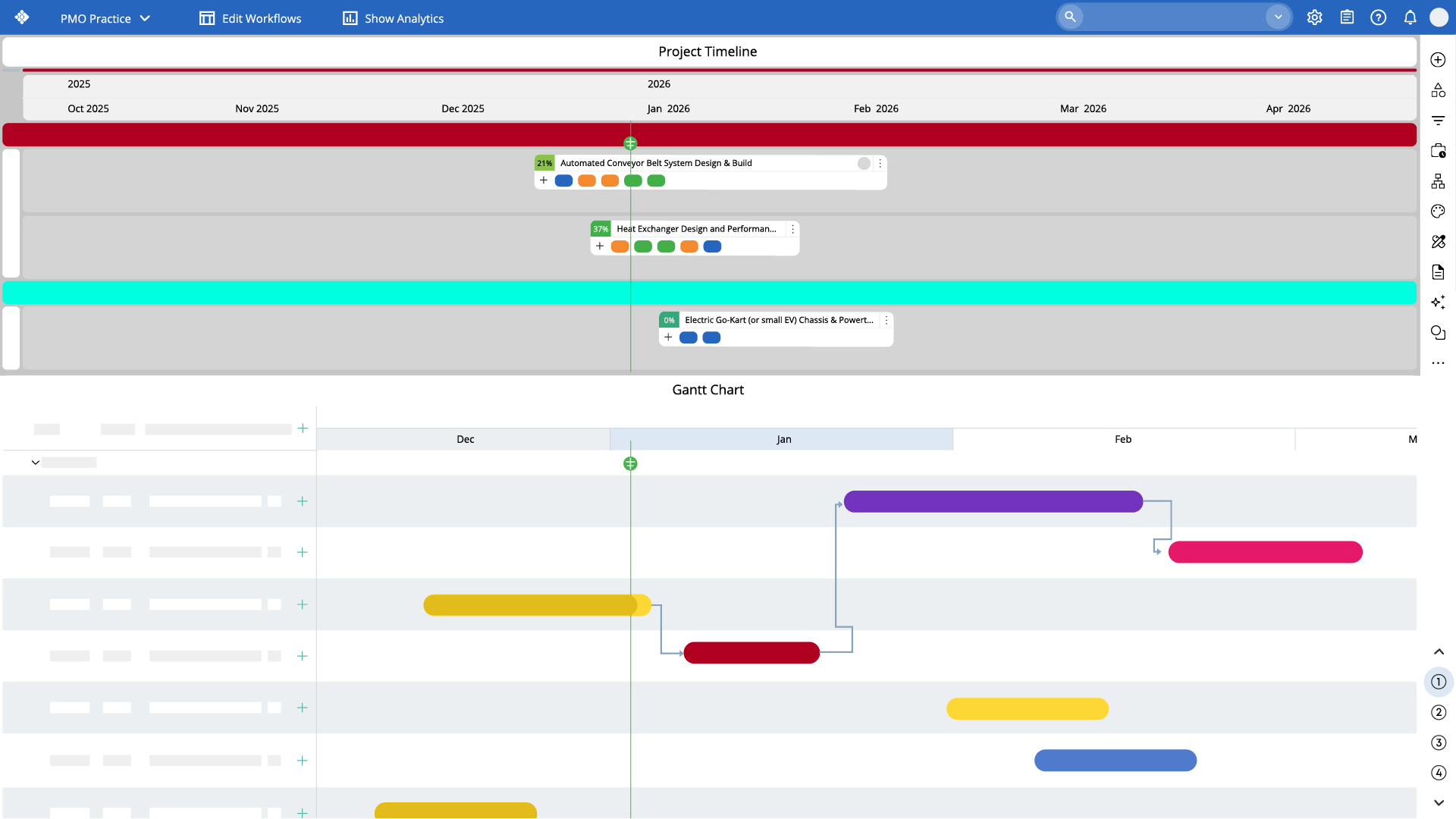Toggle the circle on Automated Conveyor Belt card
The image size is (1456, 819).
[864, 163]
